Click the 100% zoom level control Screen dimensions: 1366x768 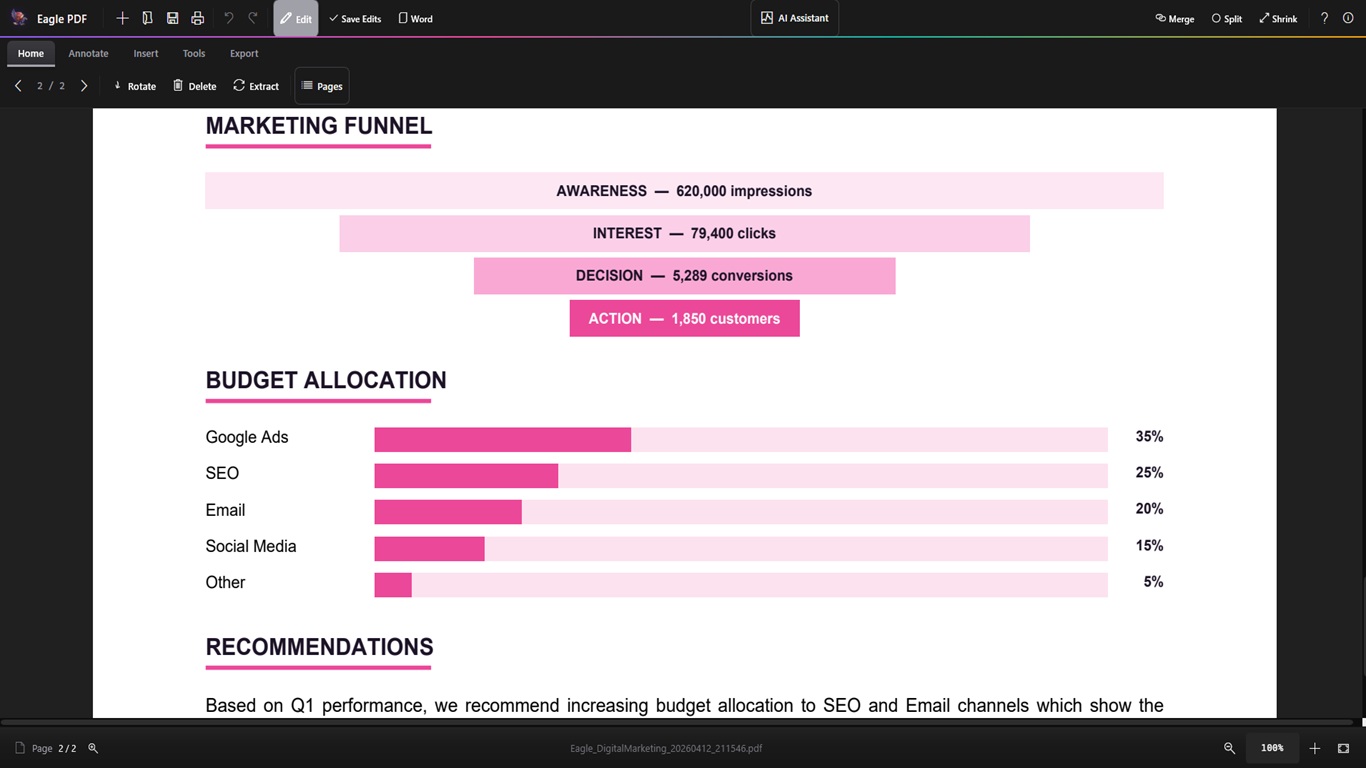tap(1271, 747)
